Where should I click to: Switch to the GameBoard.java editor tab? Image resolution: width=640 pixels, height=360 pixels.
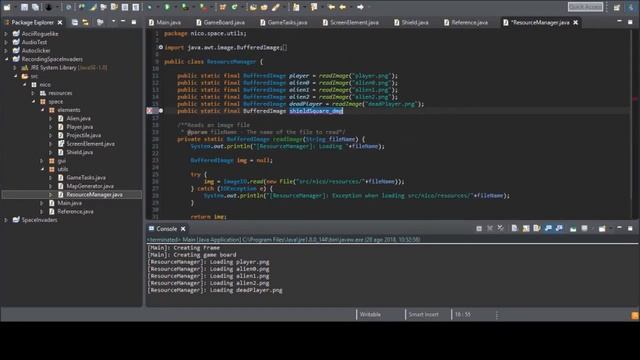click(x=220, y=22)
